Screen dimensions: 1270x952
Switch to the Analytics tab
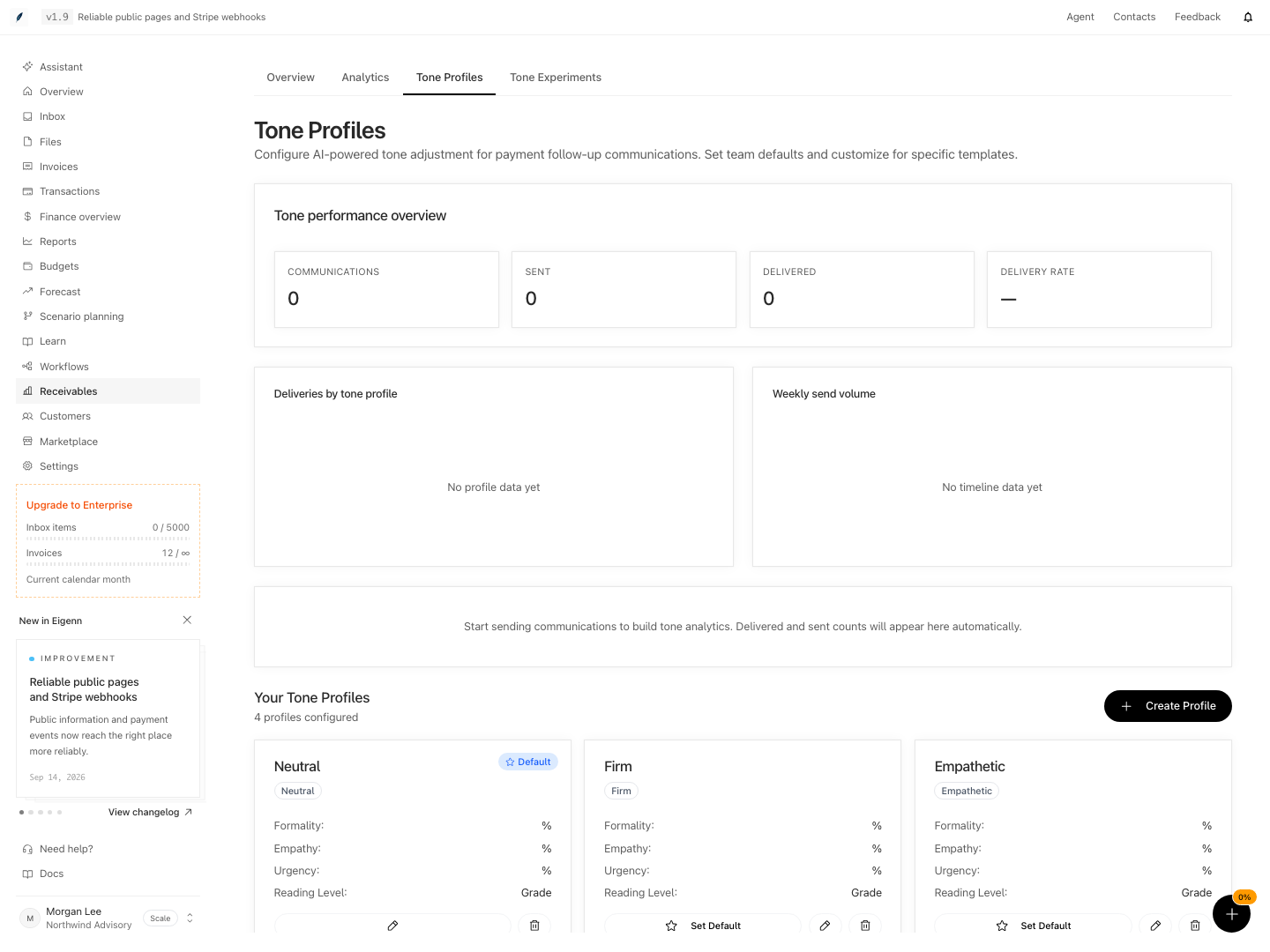[365, 78]
